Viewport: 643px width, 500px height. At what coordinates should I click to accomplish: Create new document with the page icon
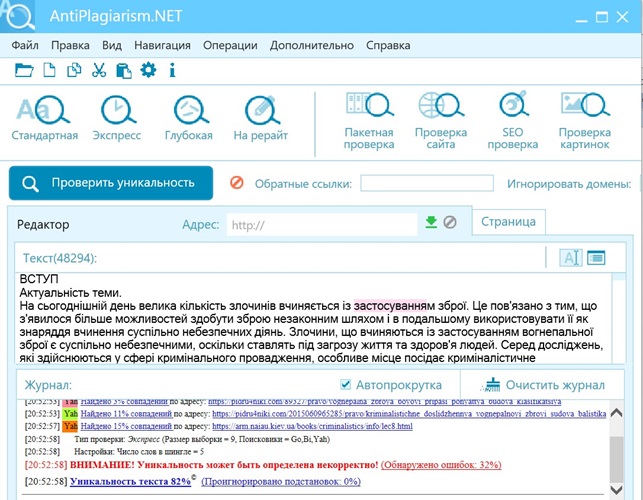tap(50, 70)
